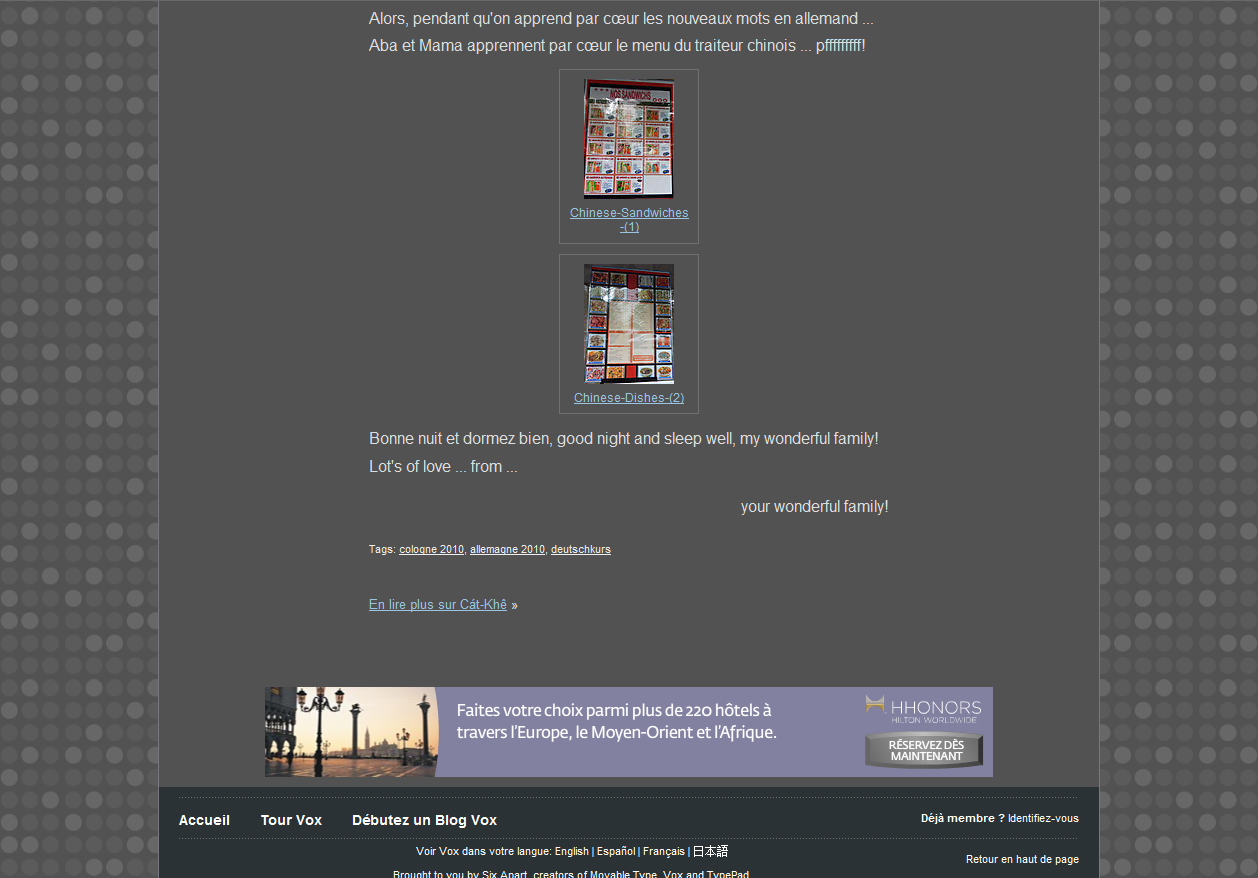This screenshot has width=1258, height=878.
Task: Click the HHonors Hilton Worldwide logo
Action: coord(922,708)
